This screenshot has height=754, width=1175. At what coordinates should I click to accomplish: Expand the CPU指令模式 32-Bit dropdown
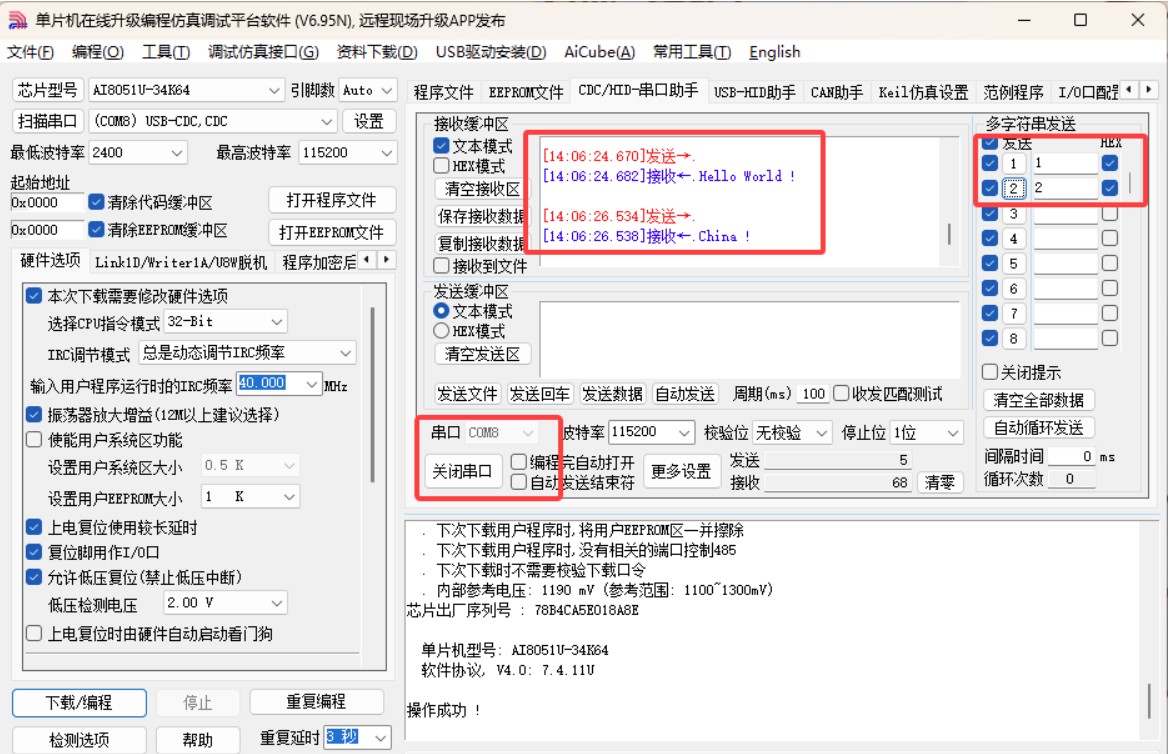pyautogui.click(x=277, y=322)
